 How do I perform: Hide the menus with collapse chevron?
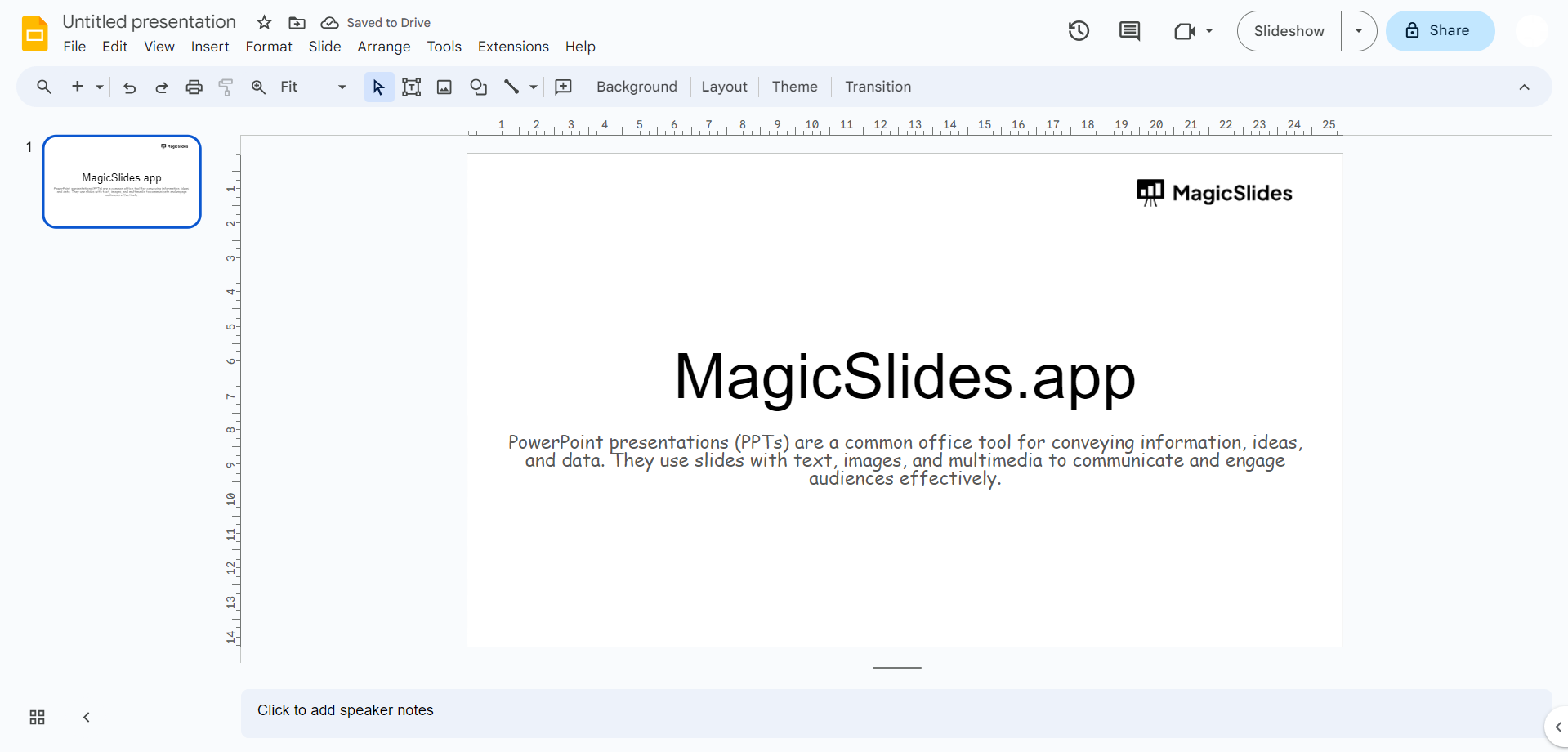coord(1524,87)
